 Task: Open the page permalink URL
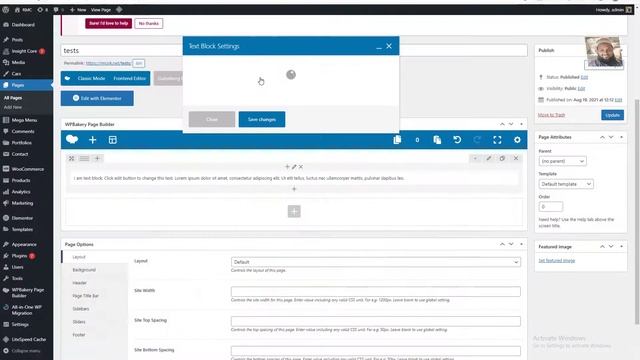click(108, 63)
